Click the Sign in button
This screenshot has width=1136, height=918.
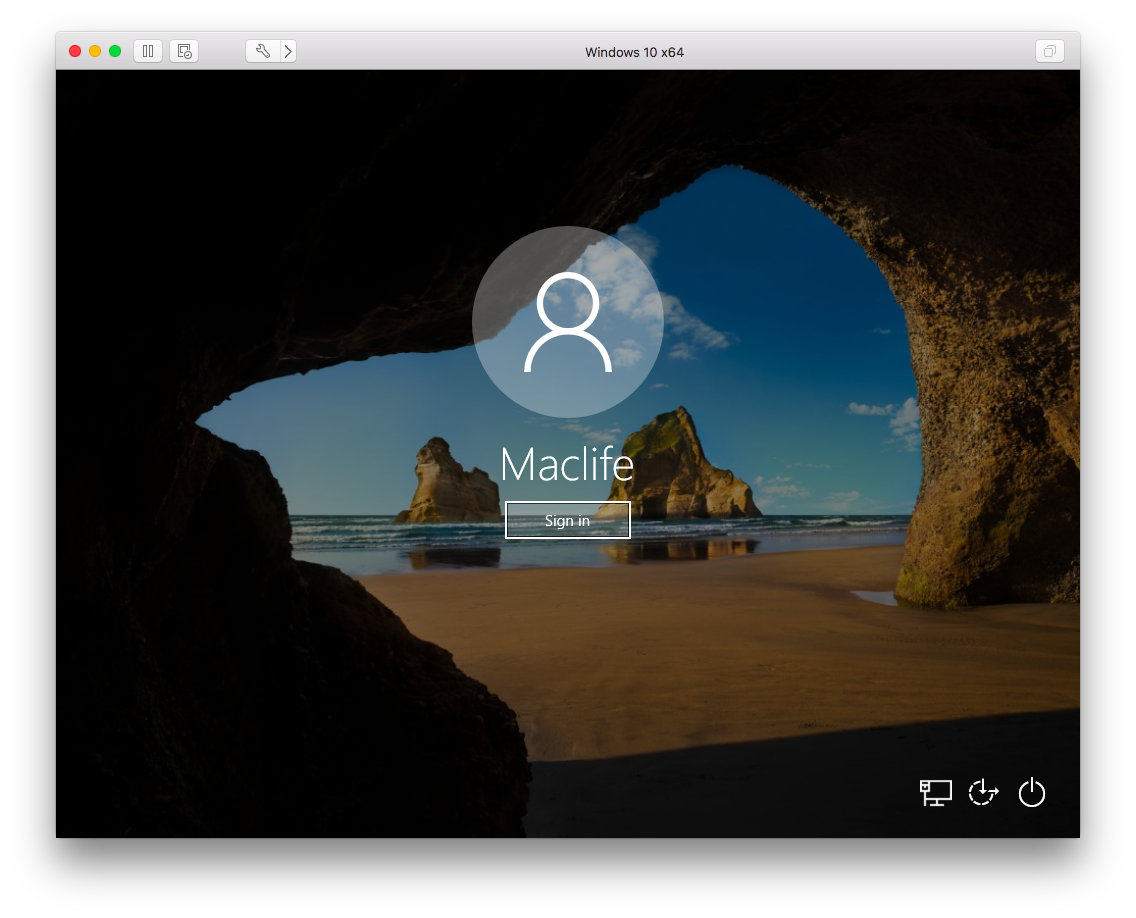pyautogui.click(x=567, y=519)
